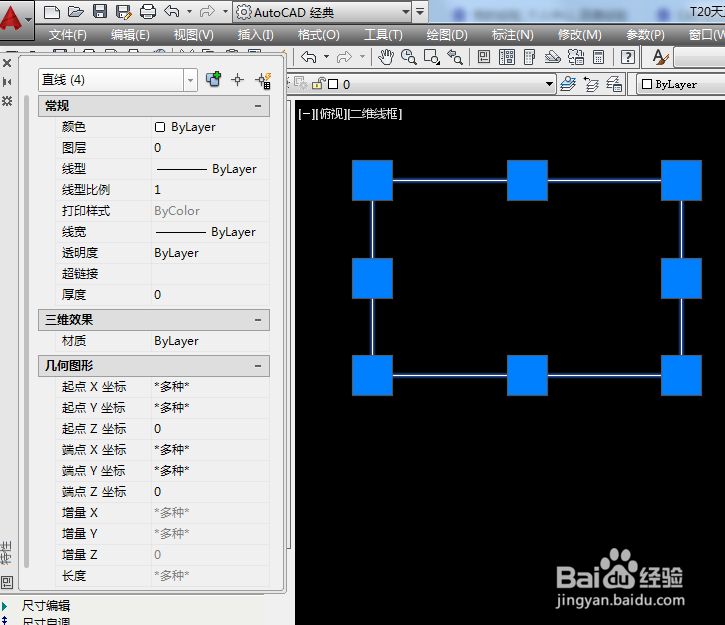Collapse the 三维效果 section
725x625 pixels.
258,320
